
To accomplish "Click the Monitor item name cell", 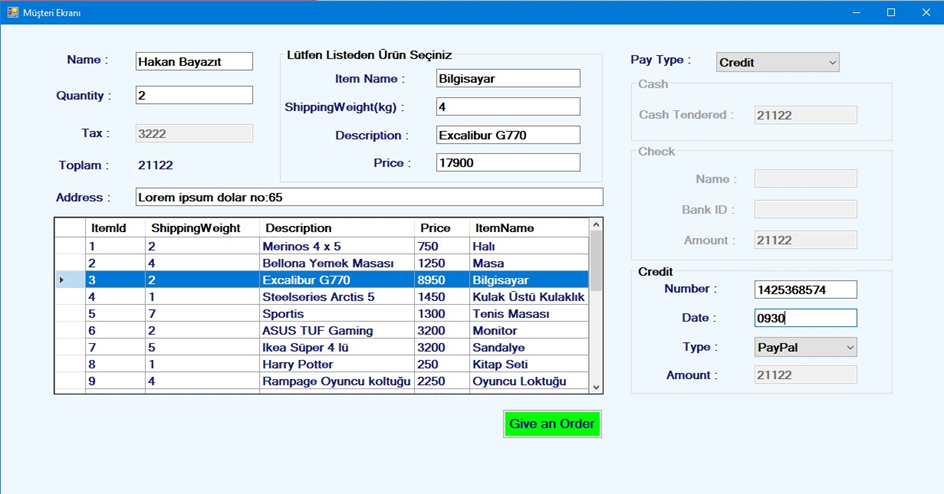I will click(529, 330).
